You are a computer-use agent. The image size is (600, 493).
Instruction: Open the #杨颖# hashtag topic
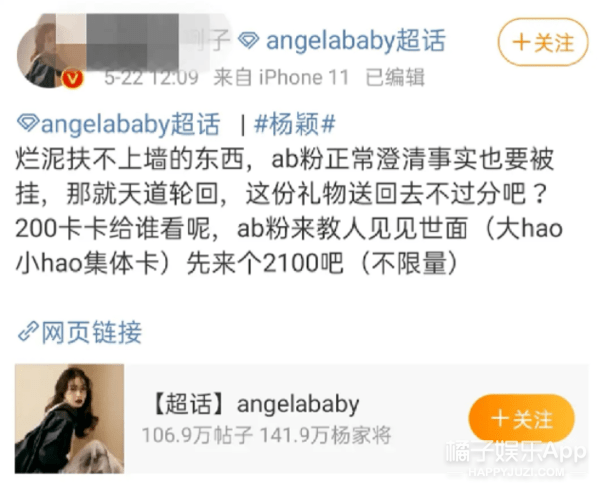coord(295,124)
